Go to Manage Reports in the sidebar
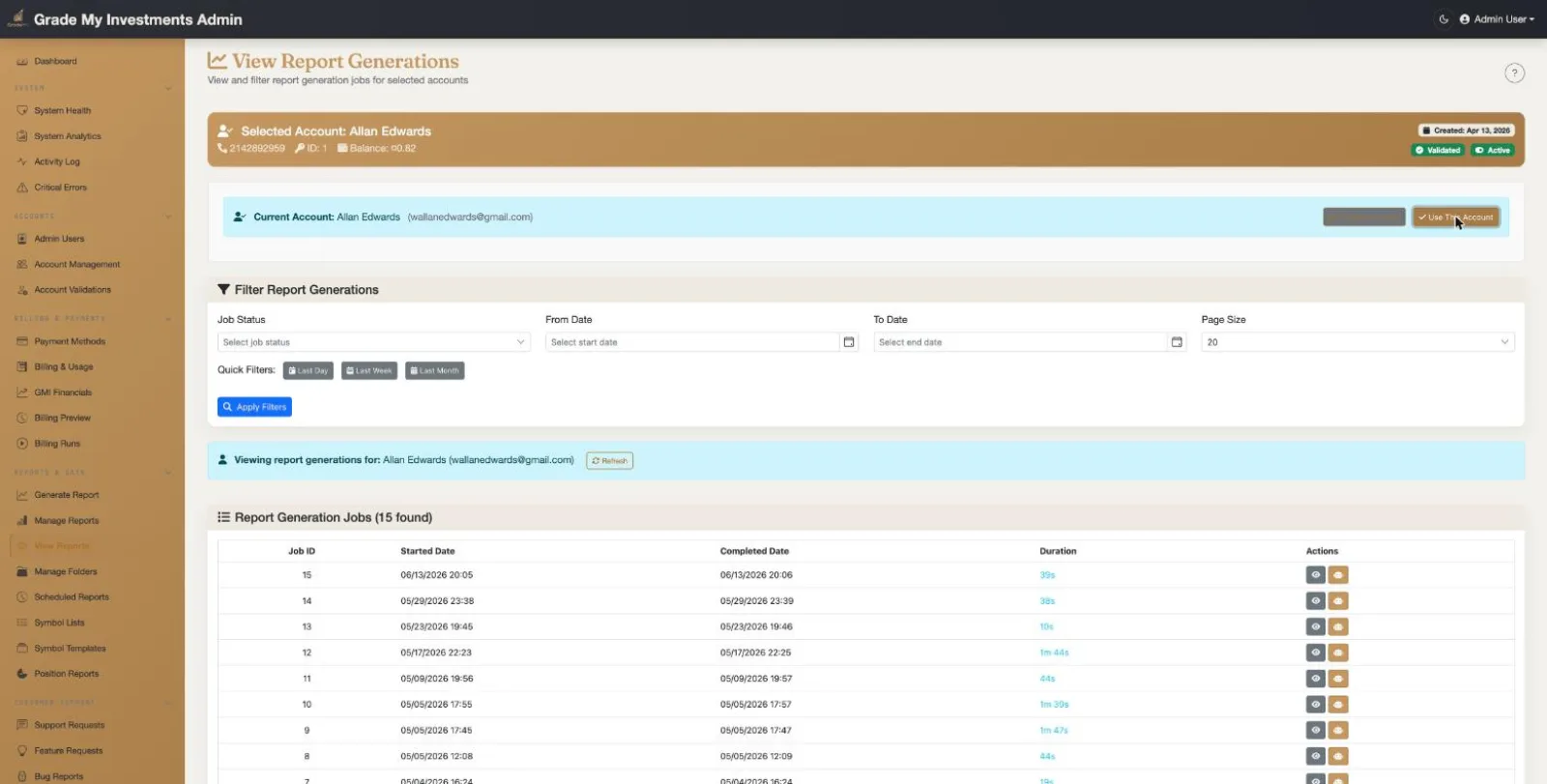The width and height of the screenshot is (1547, 784). [x=67, y=521]
